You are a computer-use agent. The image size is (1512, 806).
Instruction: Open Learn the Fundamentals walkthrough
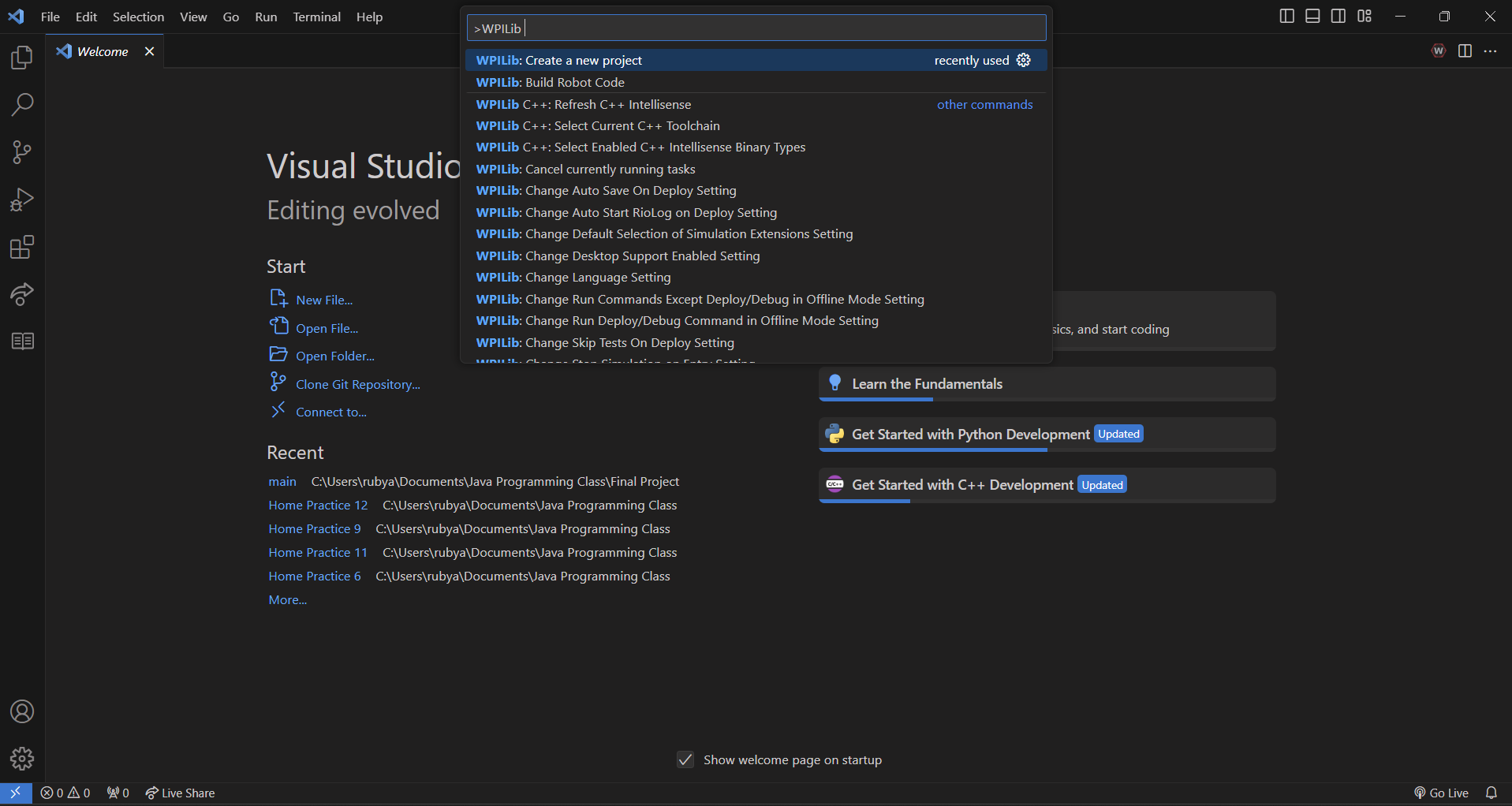(x=1047, y=384)
